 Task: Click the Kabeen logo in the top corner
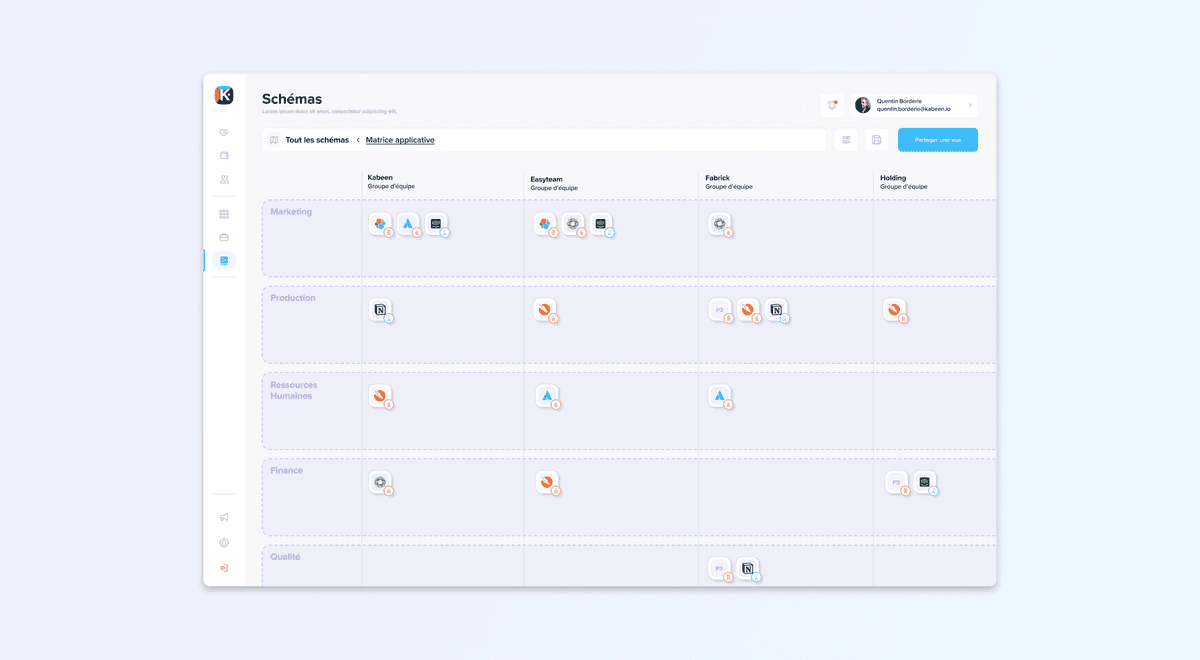coord(224,95)
